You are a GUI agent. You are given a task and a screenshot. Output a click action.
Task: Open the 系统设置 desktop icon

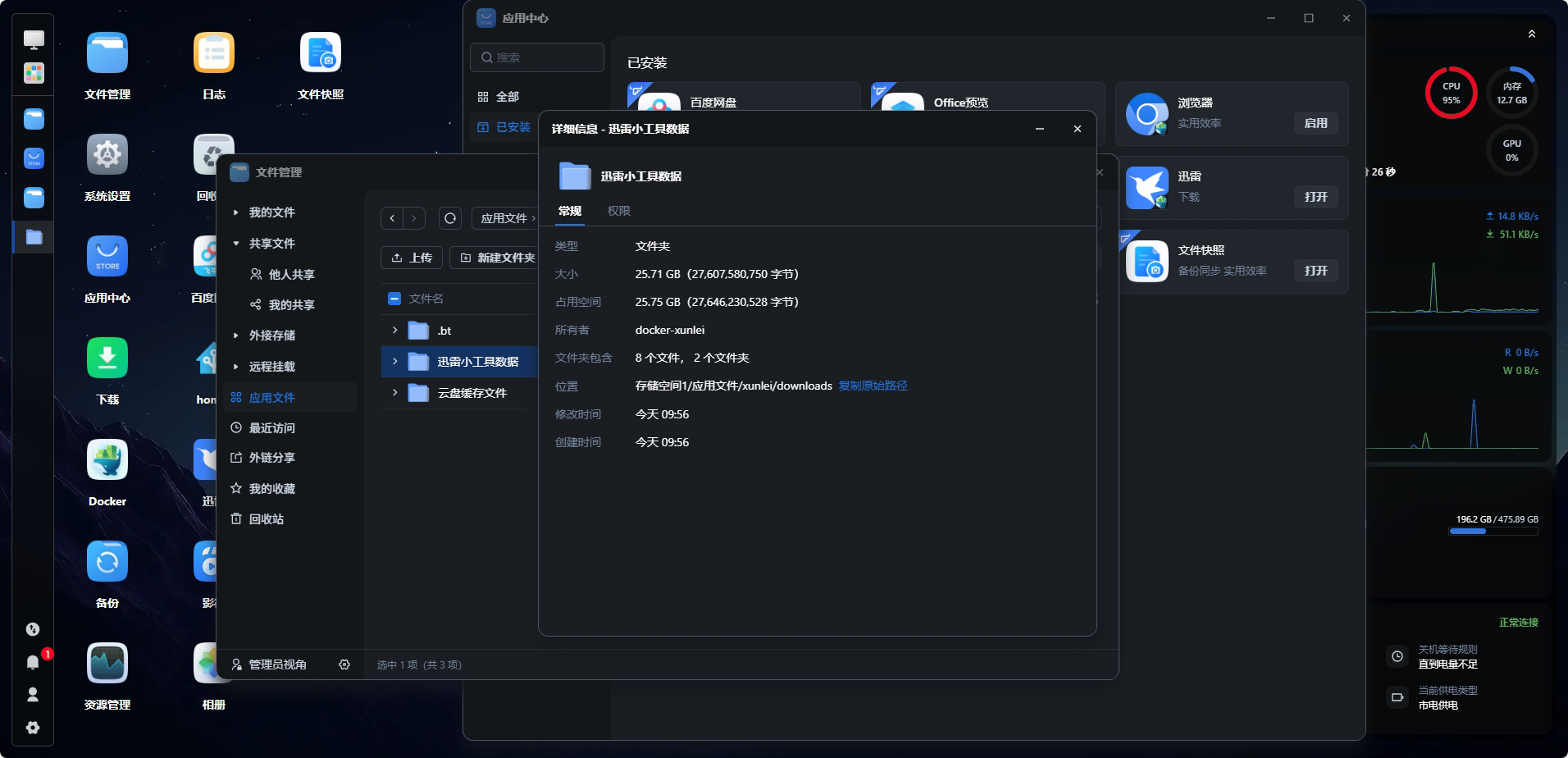coord(107,155)
